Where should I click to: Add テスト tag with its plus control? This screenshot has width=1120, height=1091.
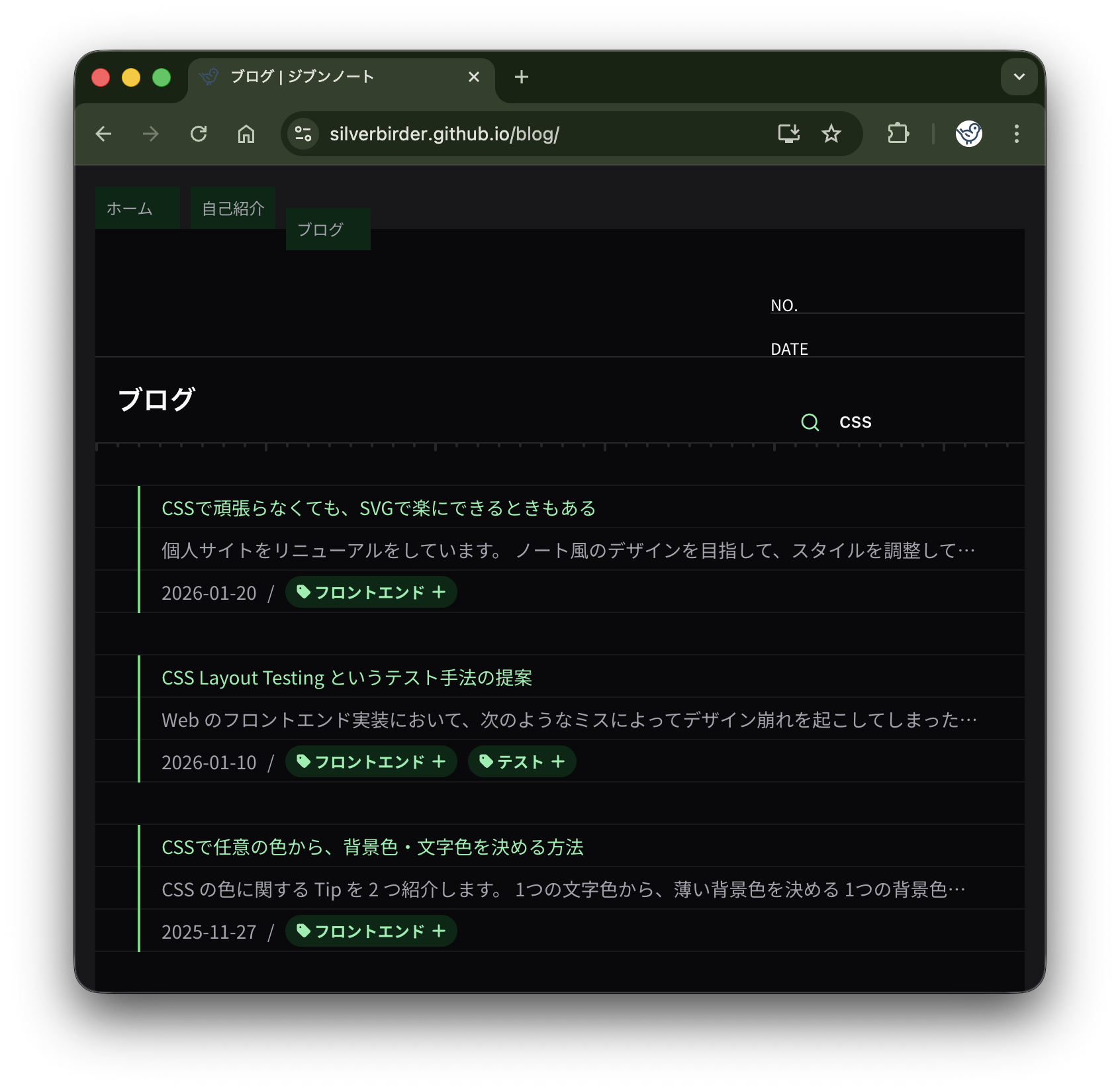[x=559, y=762]
